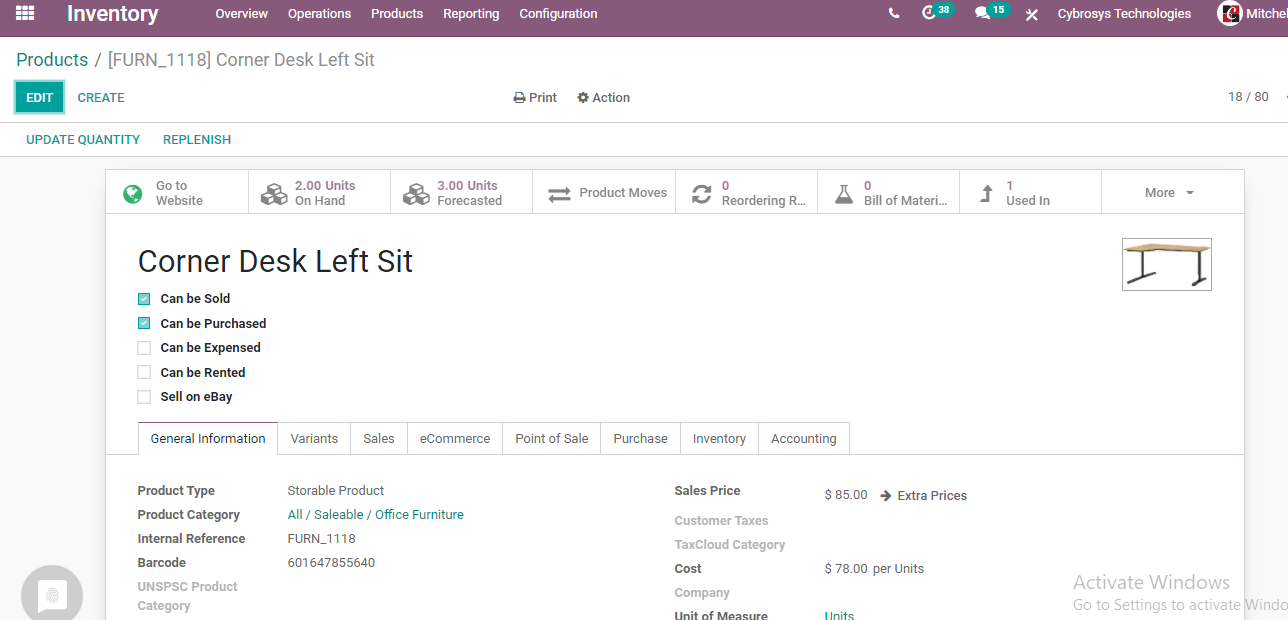
Task: Click the Go to Website globe icon
Action: (x=133, y=194)
